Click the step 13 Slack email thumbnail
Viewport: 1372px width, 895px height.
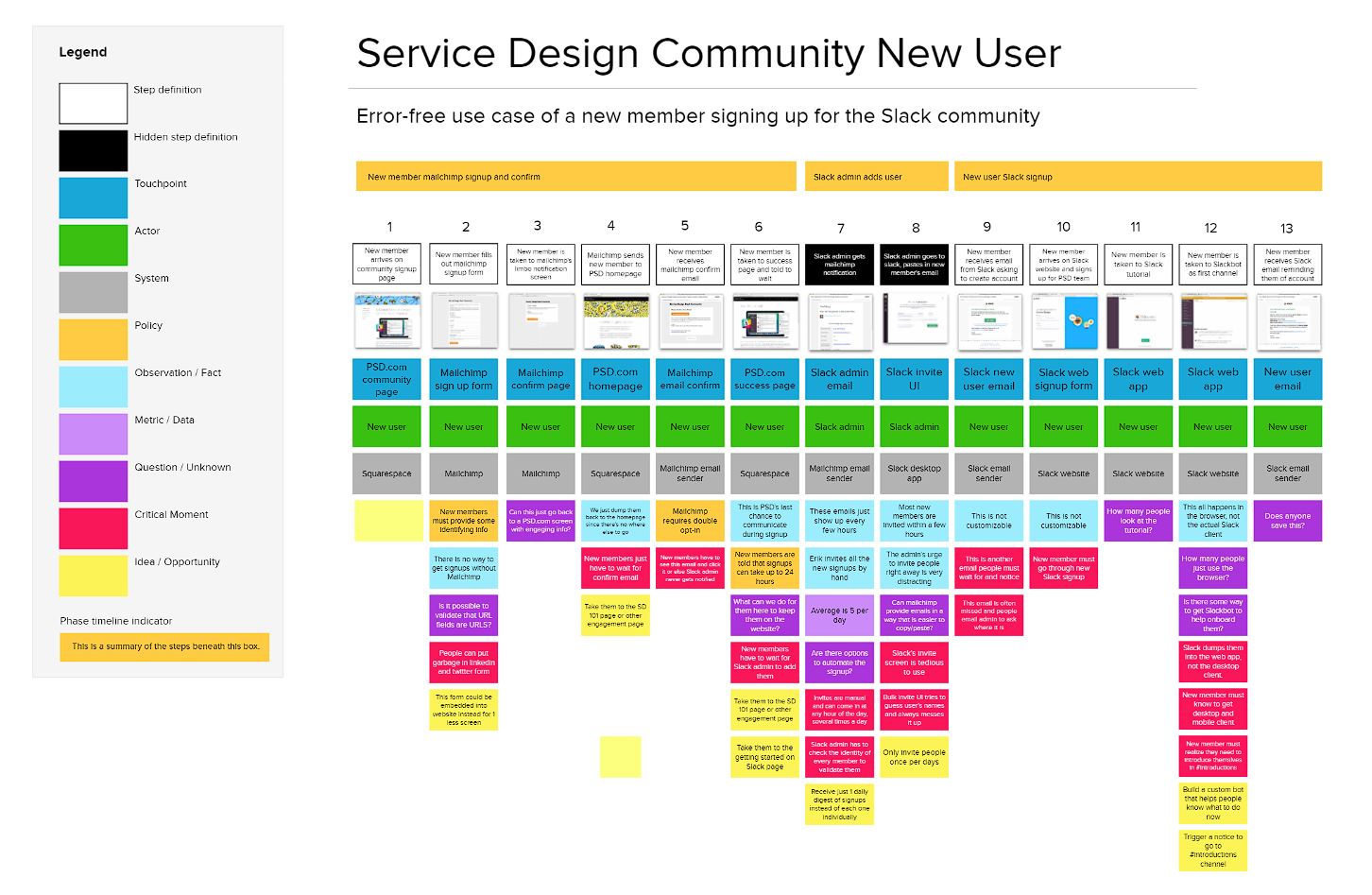pyautogui.click(x=1288, y=321)
